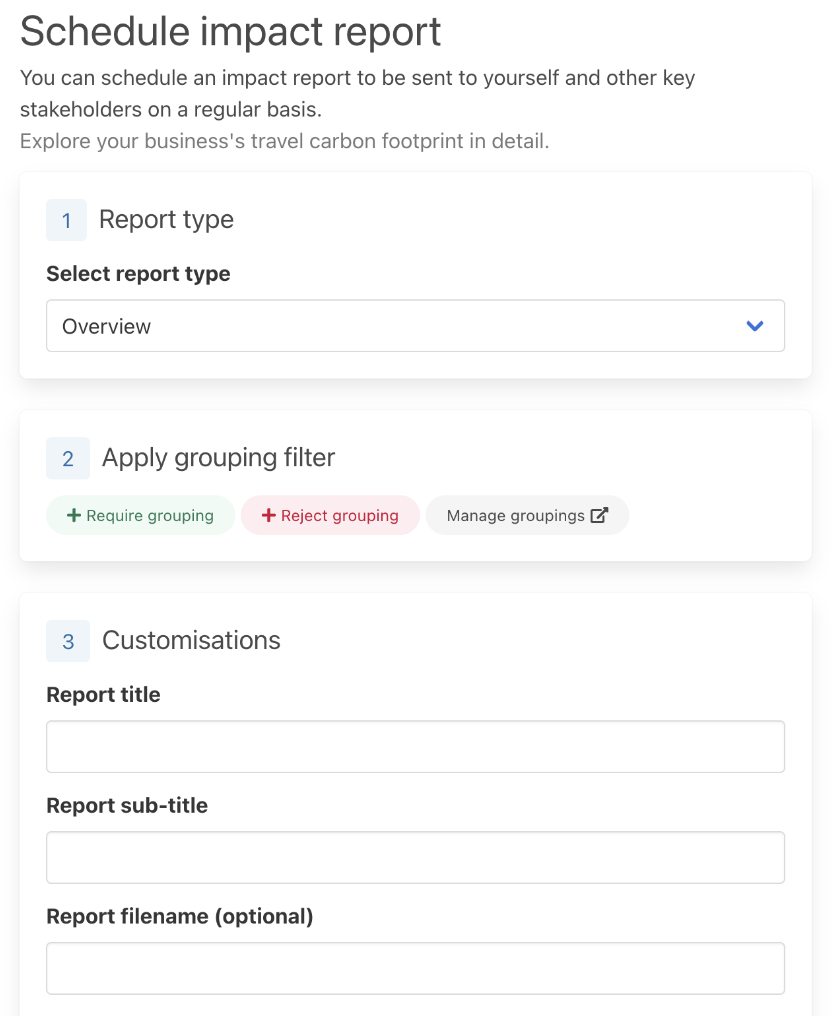Click the "Report title" field label
The image size is (838, 1016).
103,695
